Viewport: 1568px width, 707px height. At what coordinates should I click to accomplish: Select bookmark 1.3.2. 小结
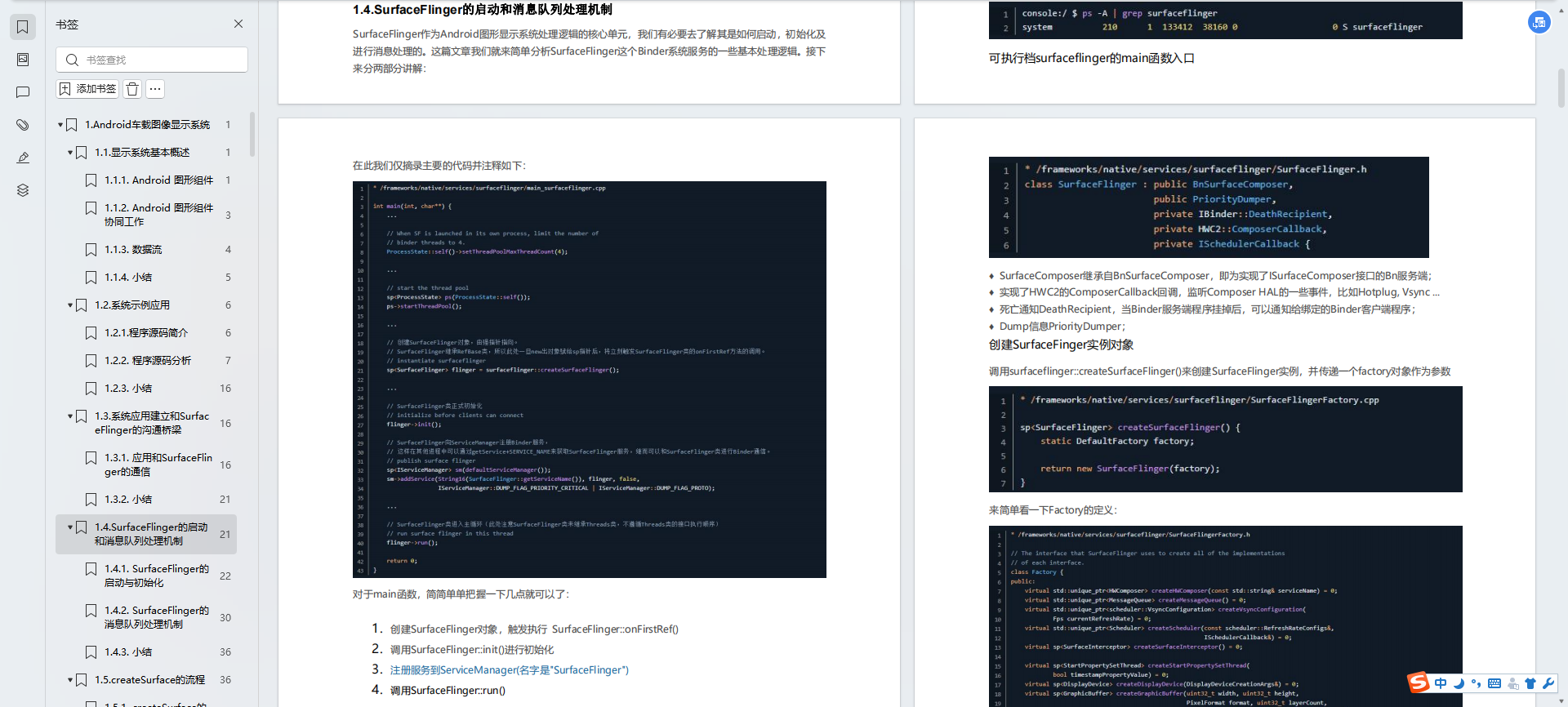pyautogui.click(x=128, y=500)
